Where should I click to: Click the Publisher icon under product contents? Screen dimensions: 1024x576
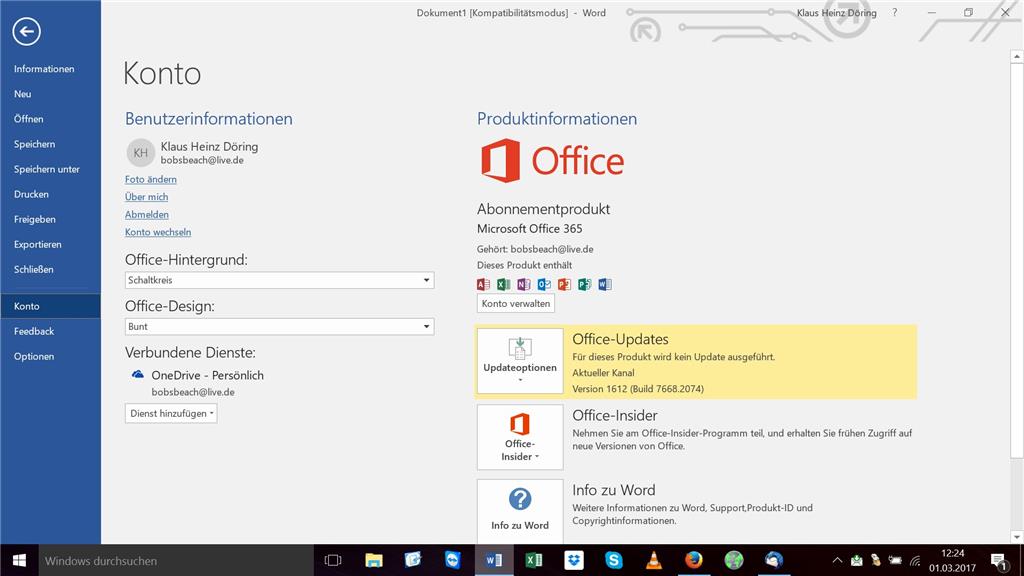(584, 284)
